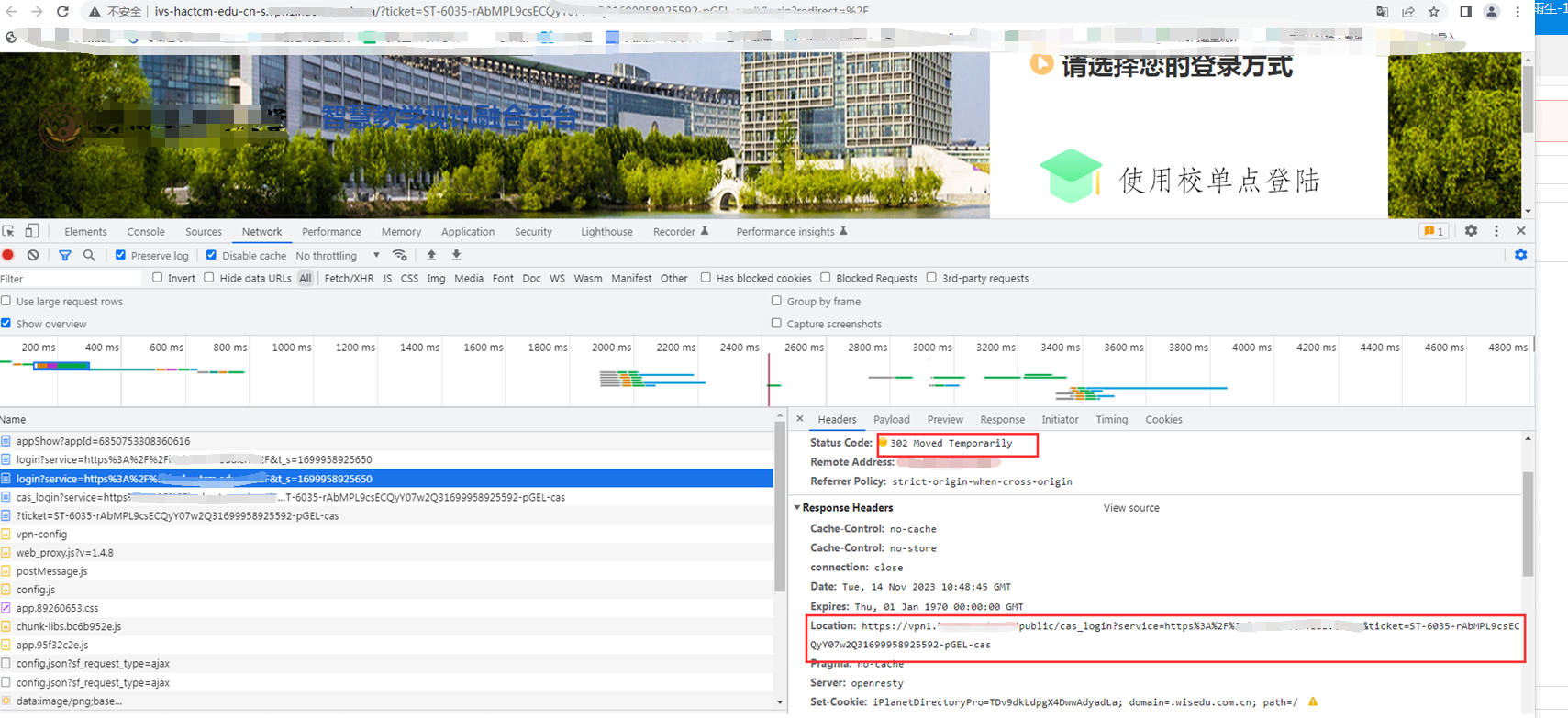The width and height of the screenshot is (1568, 718).
Task: Open DevTools three-dot customize menu
Action: click(x=1496, y=231)
